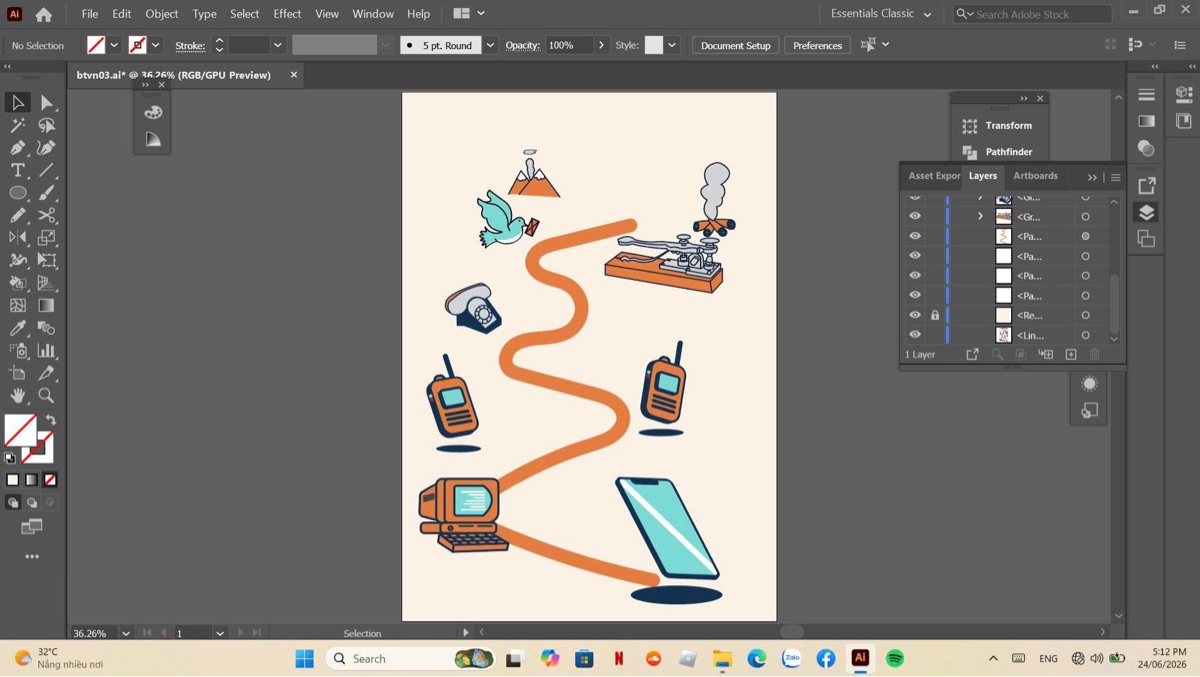
Task: Expand the Opacity options arrow
Action: (x=601, y=45)
